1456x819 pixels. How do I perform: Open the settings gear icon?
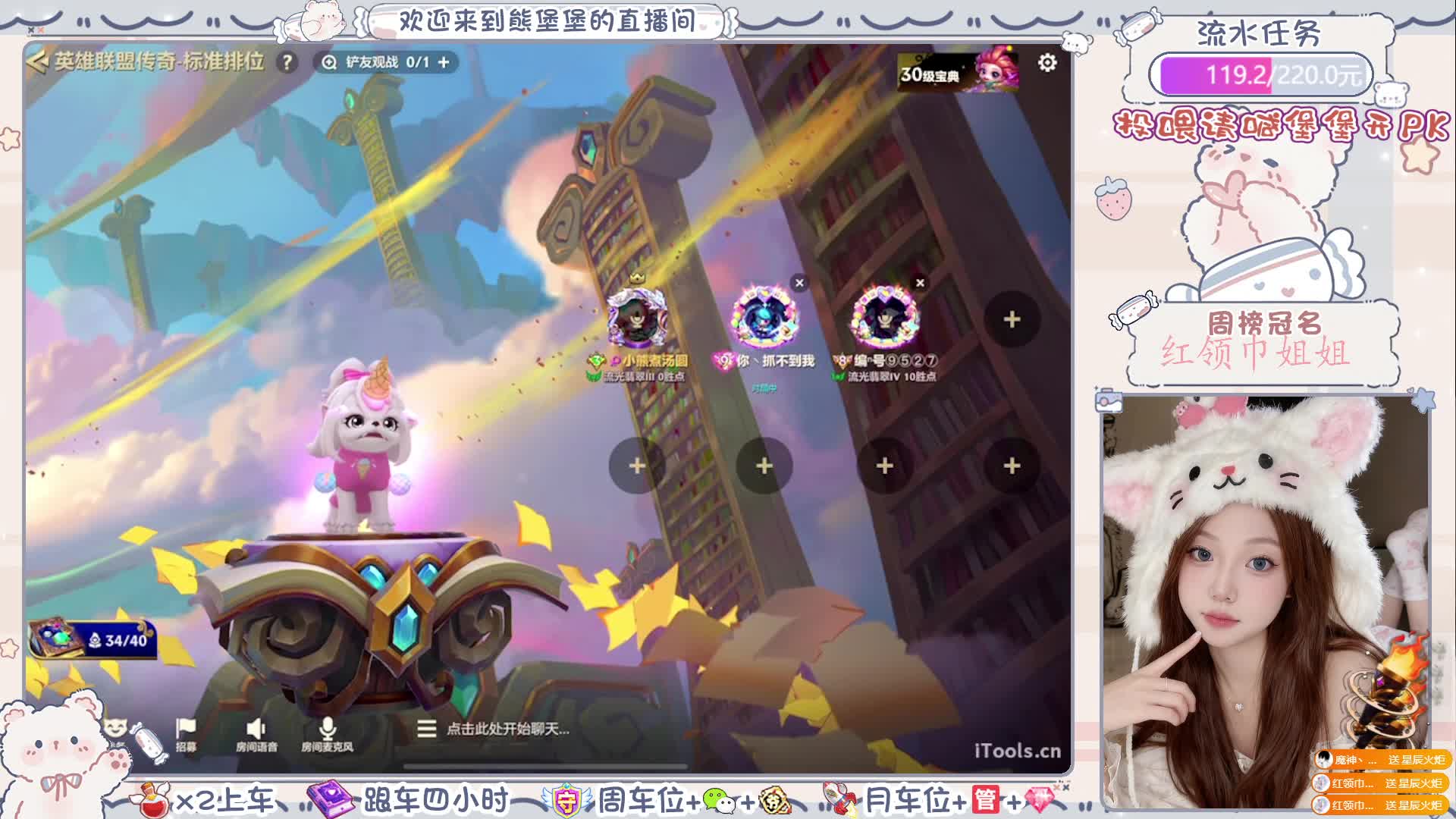pyautogui.click(x=1047, y=62)
